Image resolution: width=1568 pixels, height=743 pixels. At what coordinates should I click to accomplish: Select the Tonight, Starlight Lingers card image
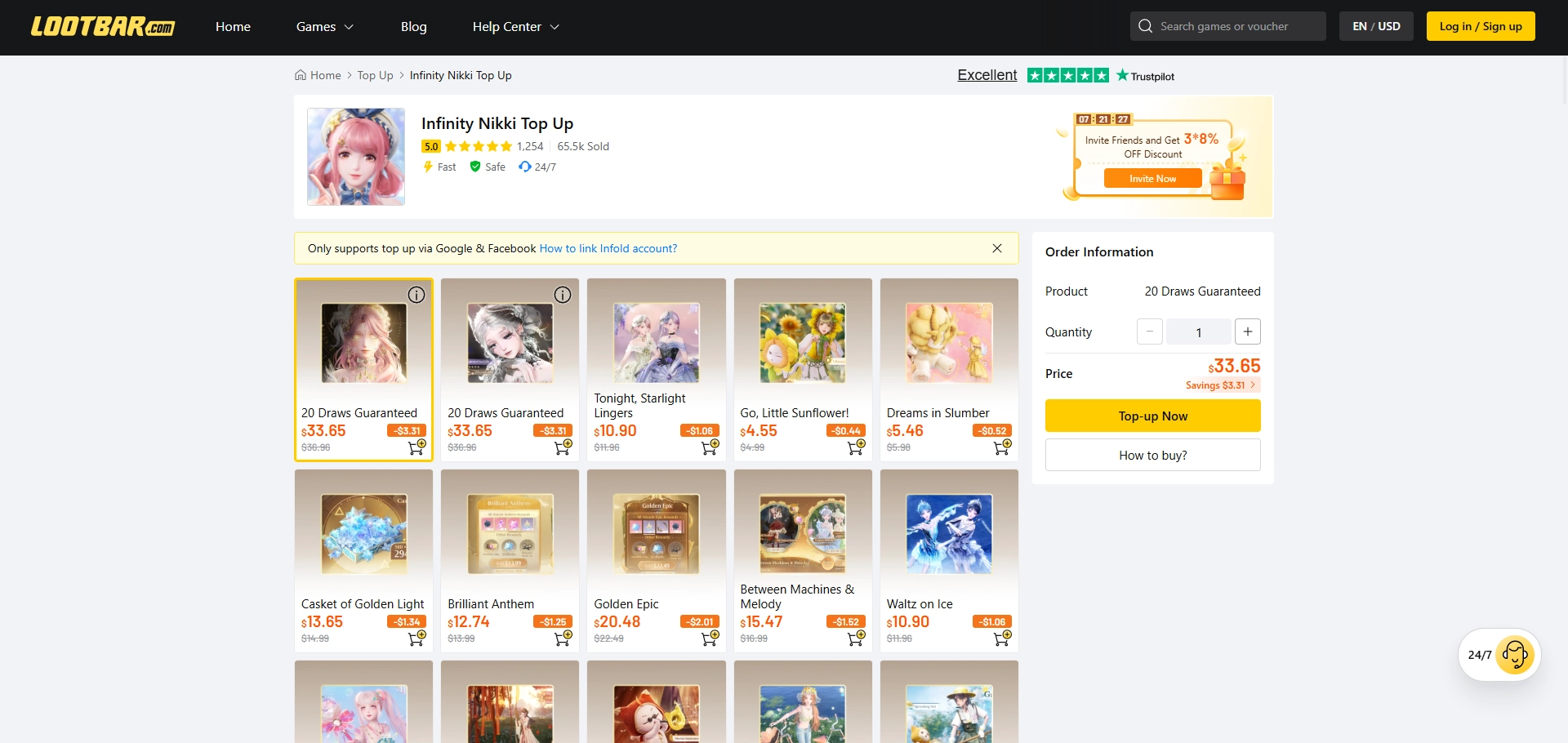click(657, 343)
